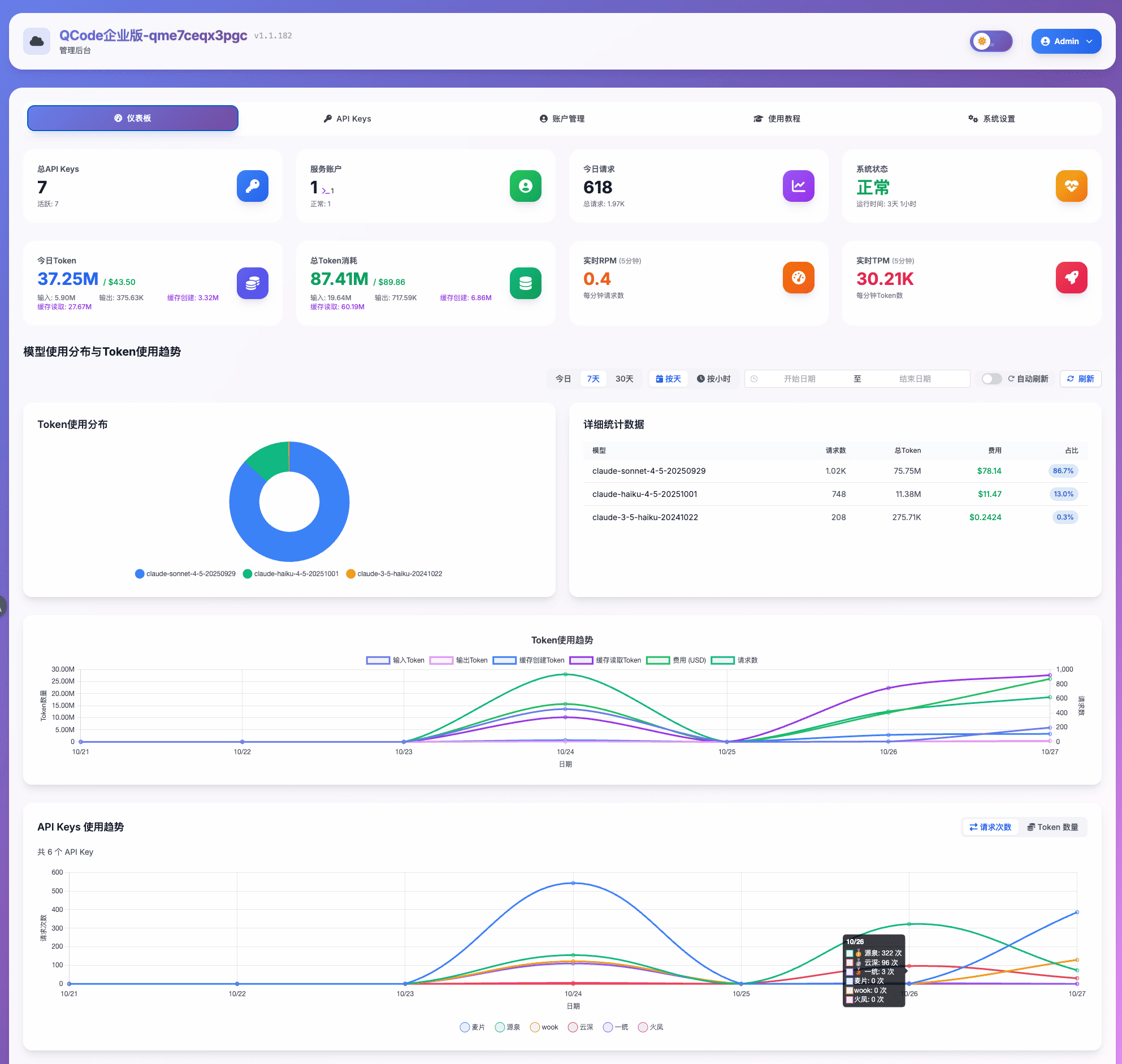Click claude-haiku-4-5 green legend swatch

pos(247,574)
